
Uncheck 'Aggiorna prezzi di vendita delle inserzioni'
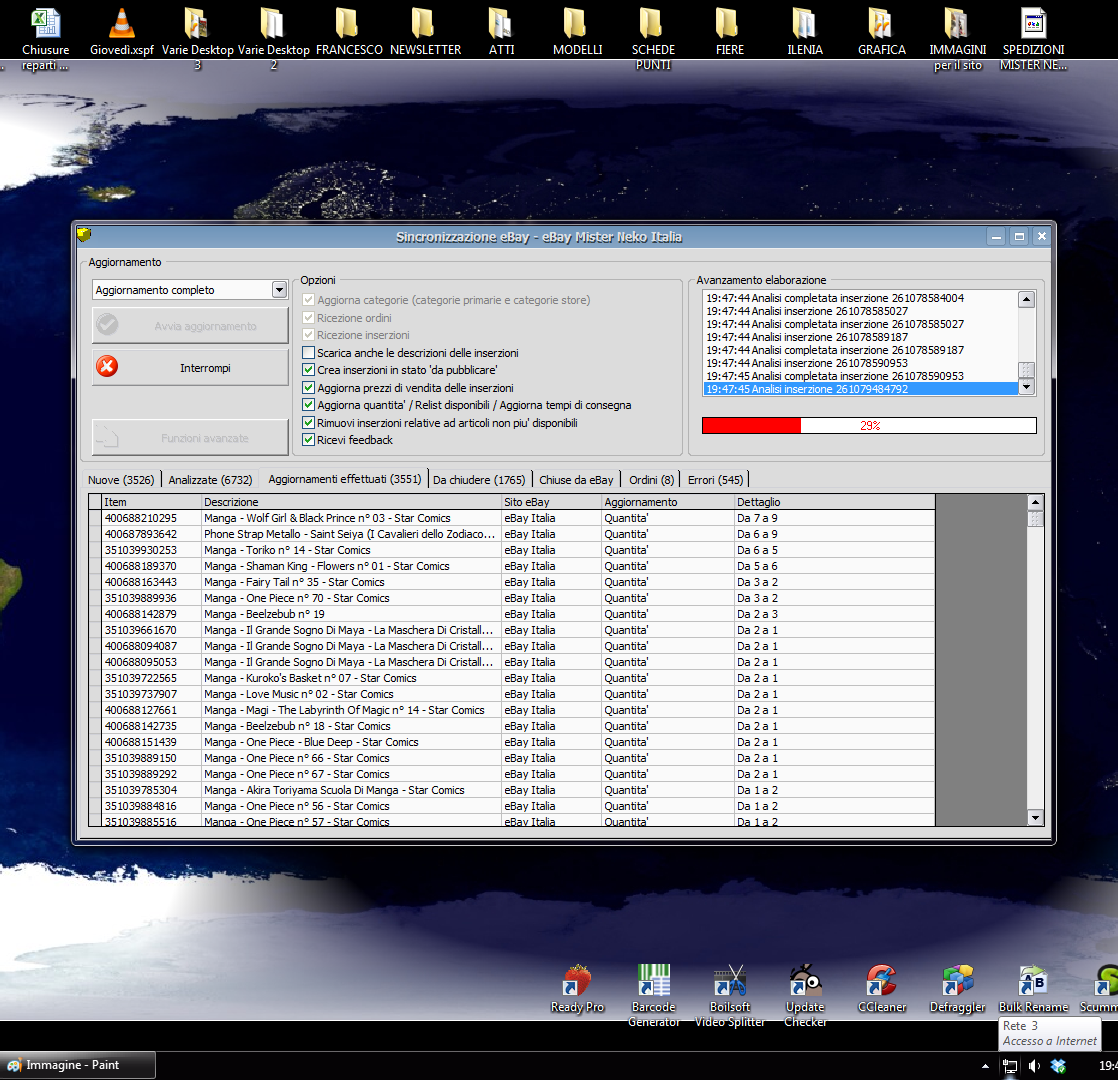point(309,388)
